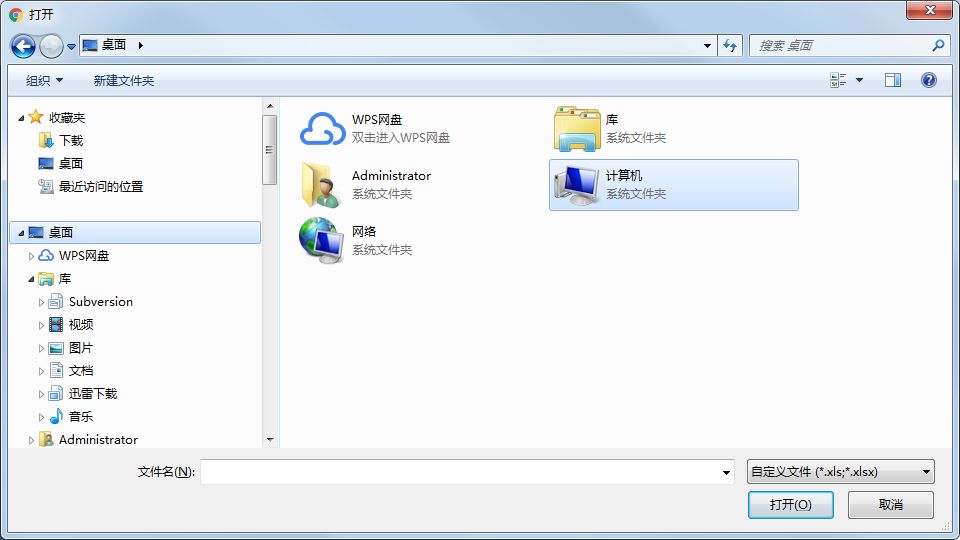Click the 视频 filmstrip icon in tree
The image size is (960, 540).
click(56, 324)
